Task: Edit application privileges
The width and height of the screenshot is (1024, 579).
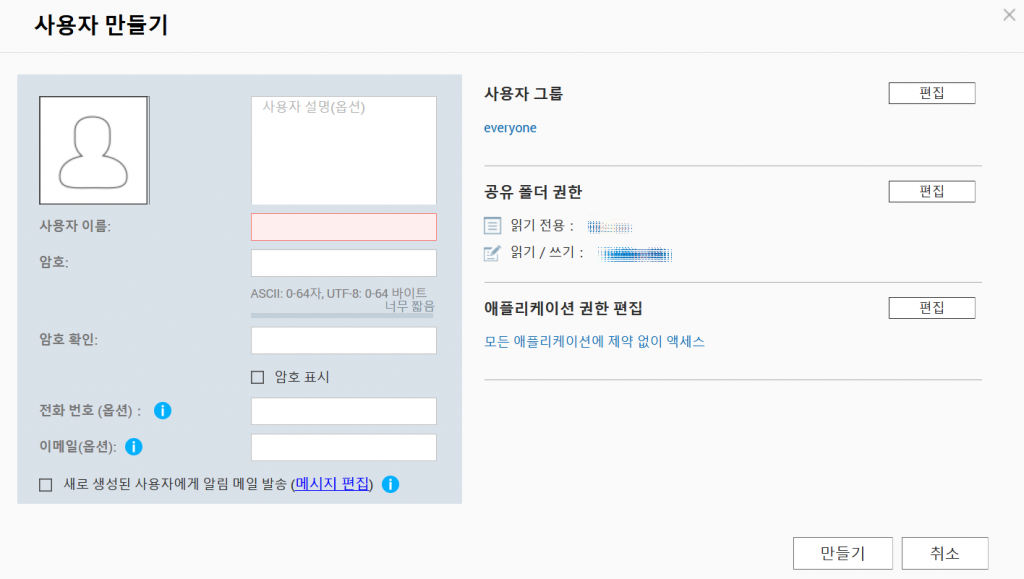Action: [932, 308]
